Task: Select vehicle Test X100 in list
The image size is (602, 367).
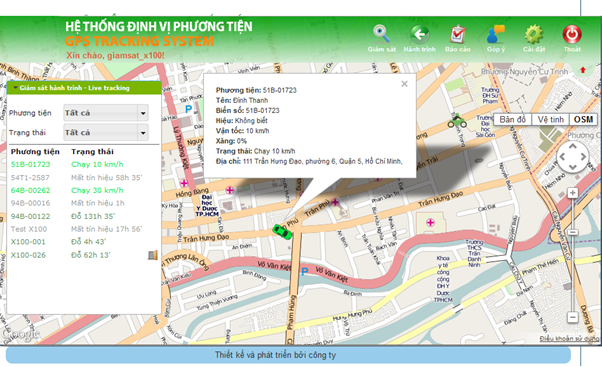Action: tap(29, 229)
